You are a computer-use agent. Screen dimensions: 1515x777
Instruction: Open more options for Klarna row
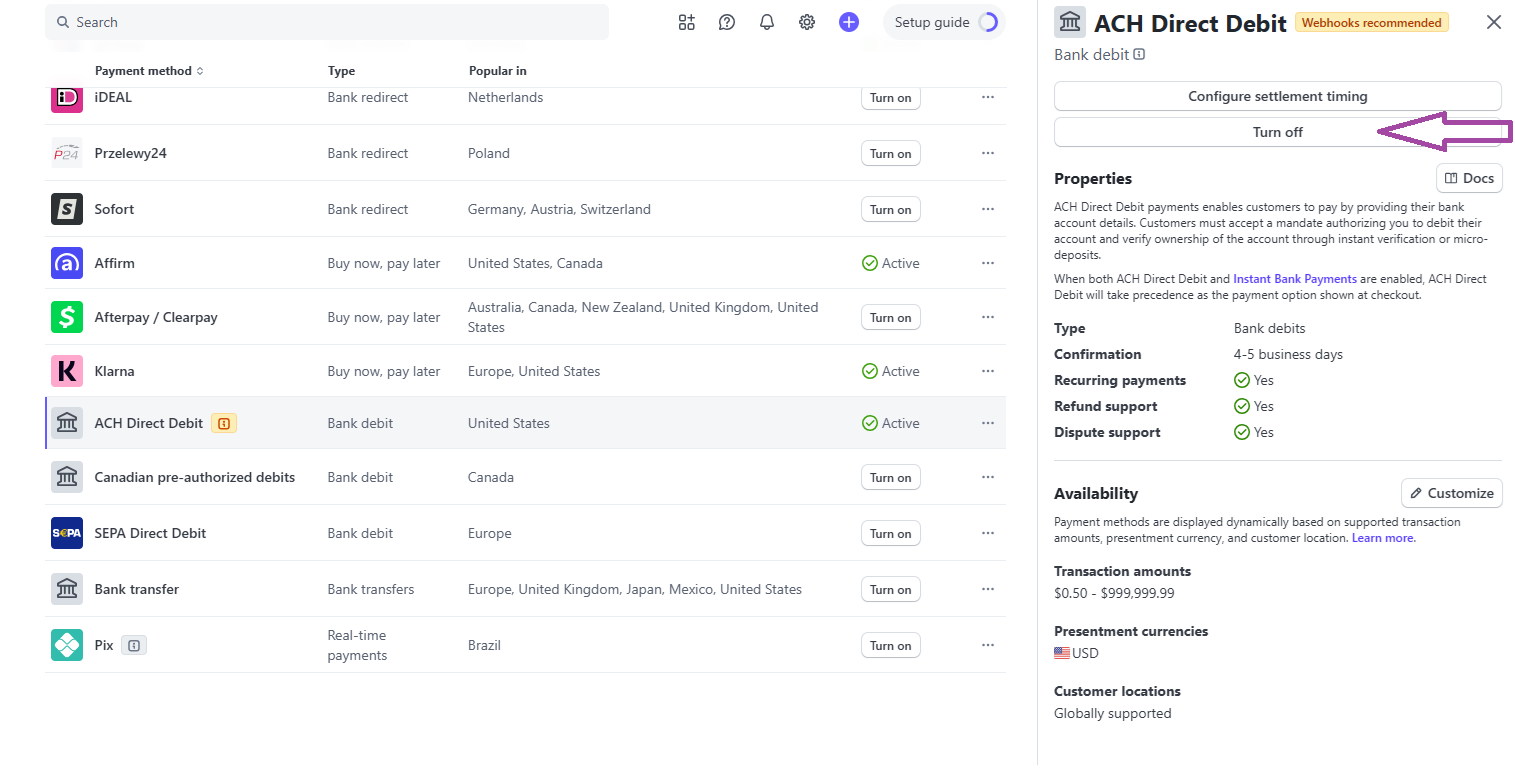[x=988, y=371]
